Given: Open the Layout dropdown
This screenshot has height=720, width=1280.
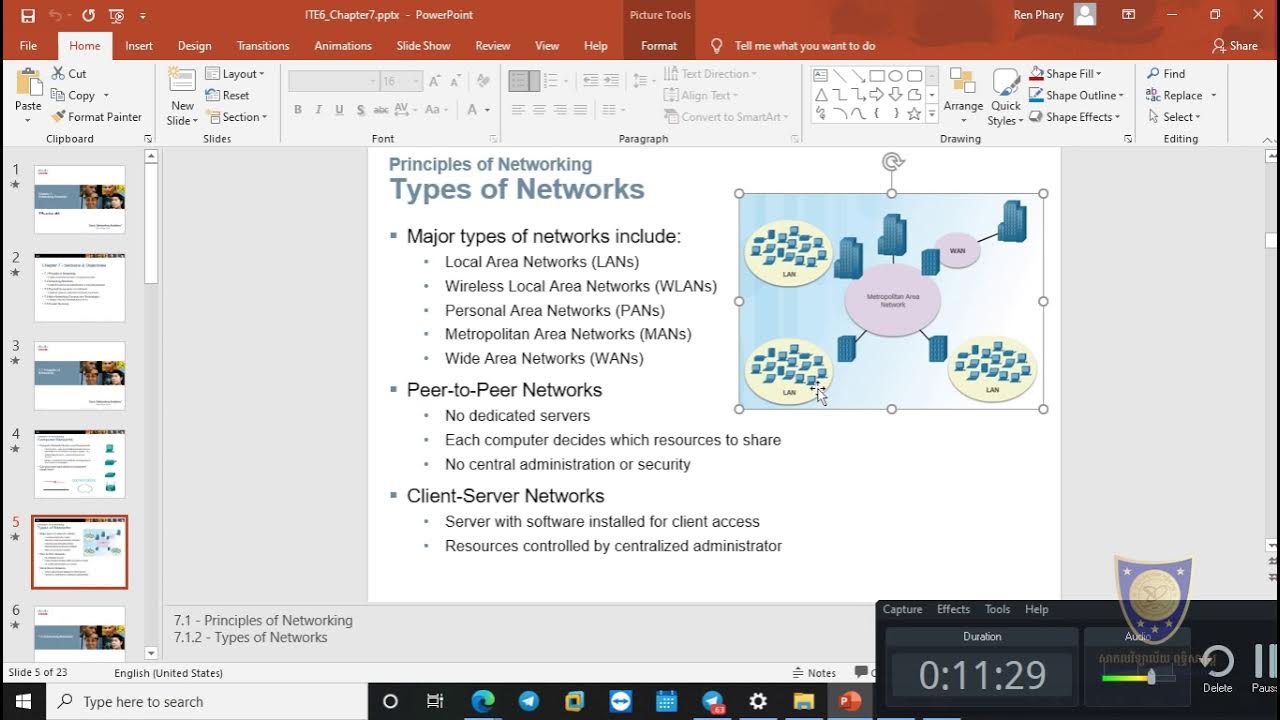Looking at the screenshot, I should click(x=235, y=73).
